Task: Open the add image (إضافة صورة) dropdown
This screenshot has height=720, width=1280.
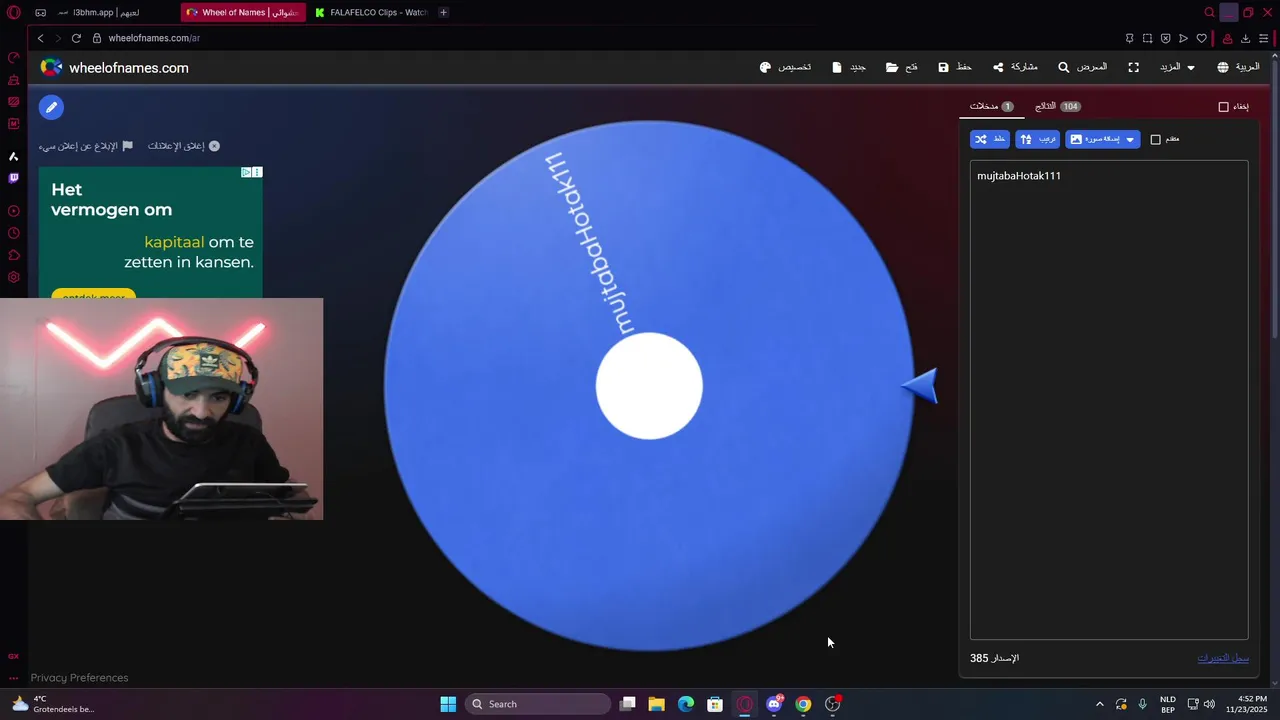Action: 1102,139
